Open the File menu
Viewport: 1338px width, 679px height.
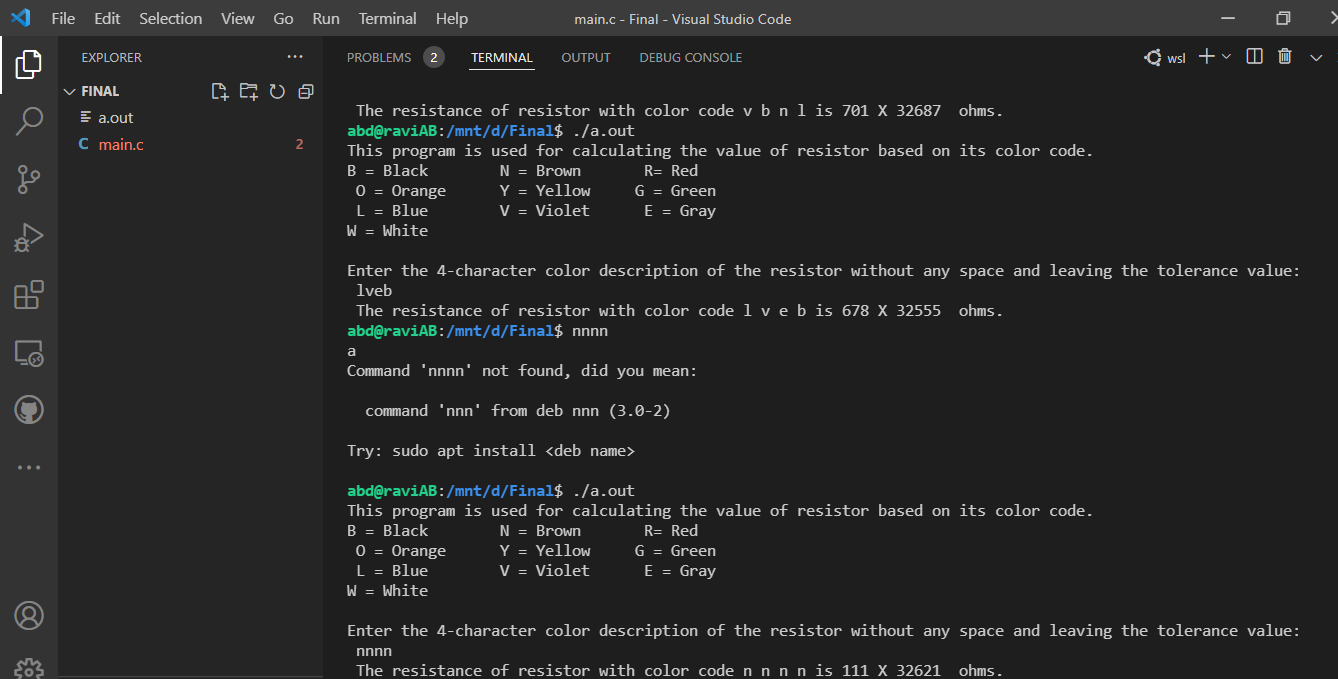coord(62,18)
